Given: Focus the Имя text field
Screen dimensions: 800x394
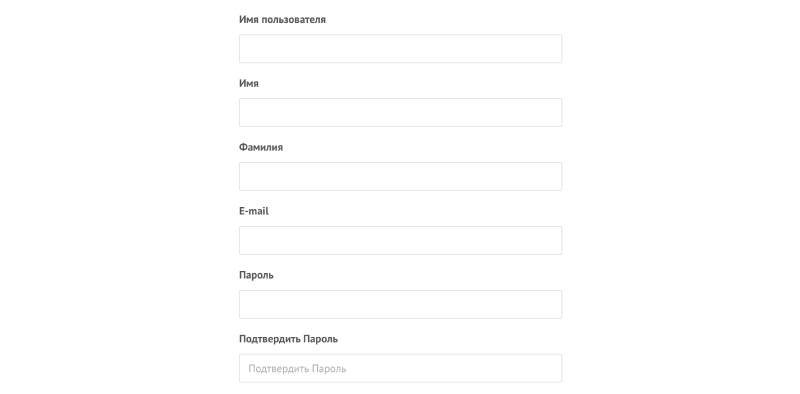Looking at the screenshot, I should point(401,113).
